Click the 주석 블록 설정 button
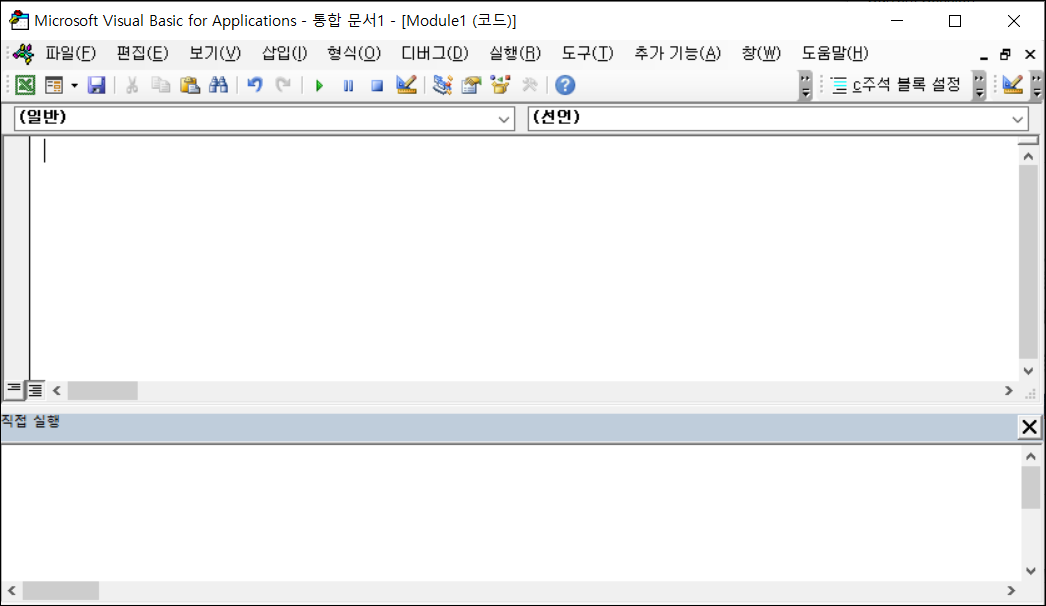The width and height of the screenshot is (1046, 606). [896, 85]
